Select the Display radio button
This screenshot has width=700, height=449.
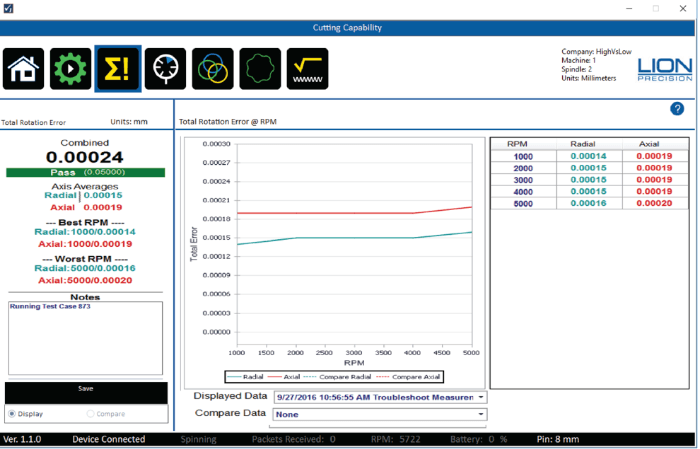[x=12, y=414]
